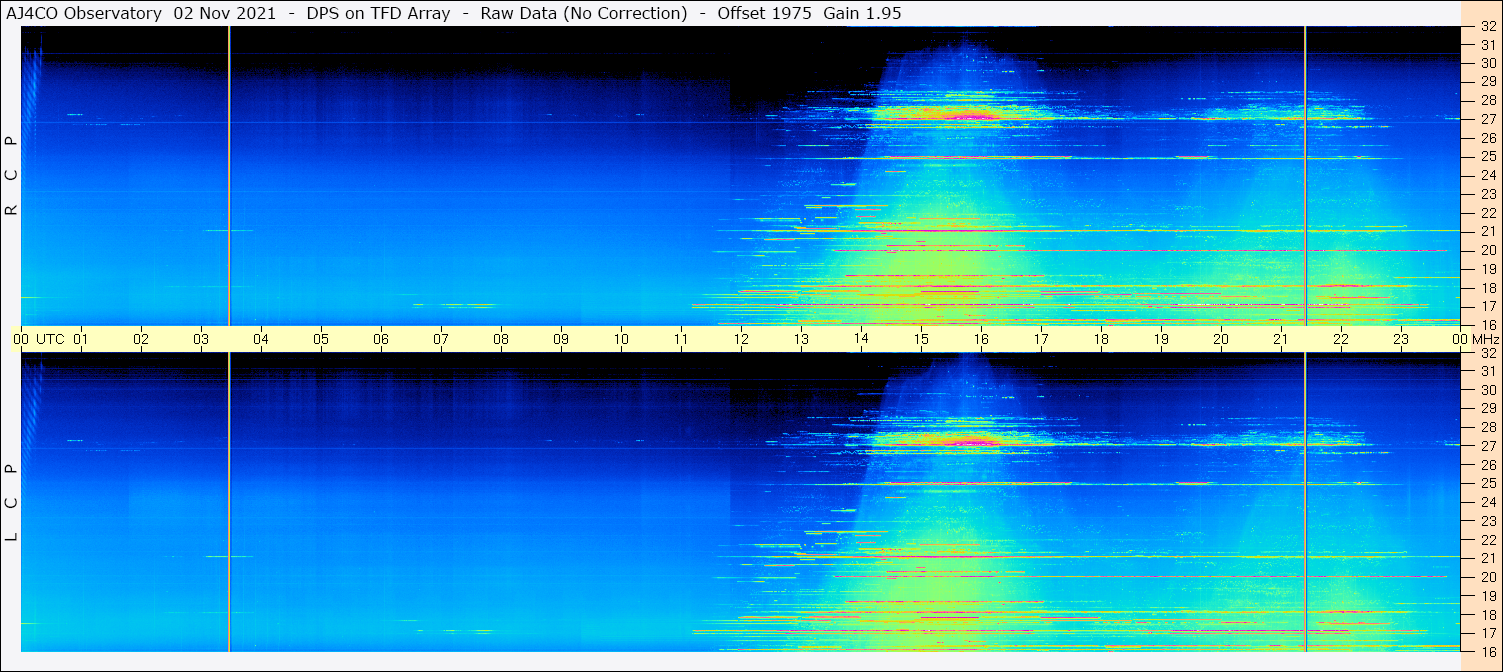Click the 10 hour tick label
Screen dimensions: 1503x672
click(x=621, y=339)
